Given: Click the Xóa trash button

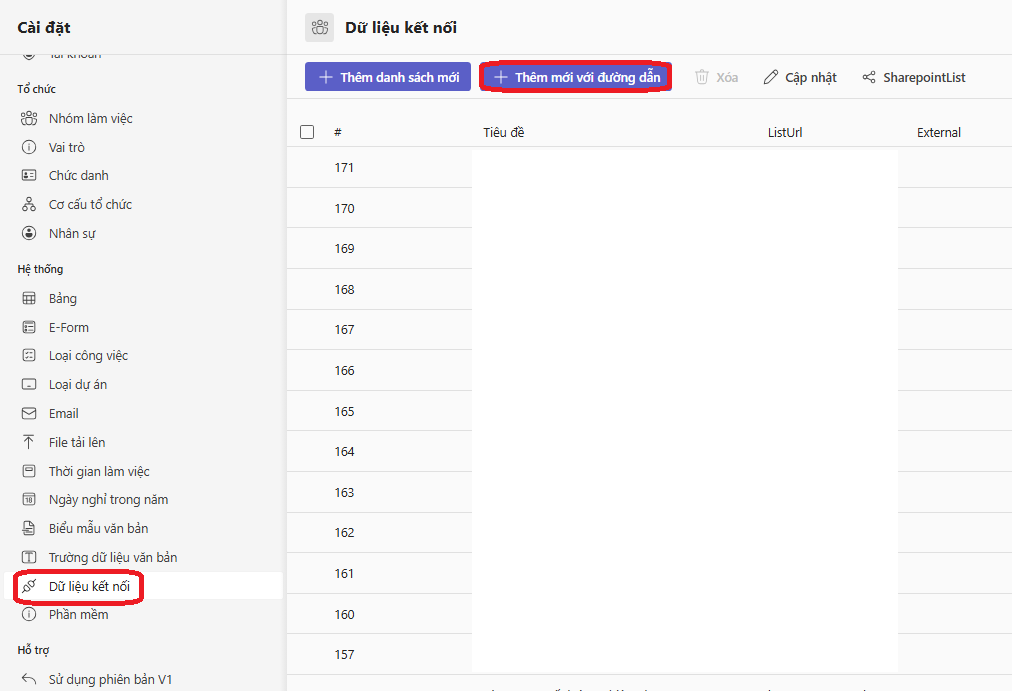Looking at the screenshot, I should 716,77.
